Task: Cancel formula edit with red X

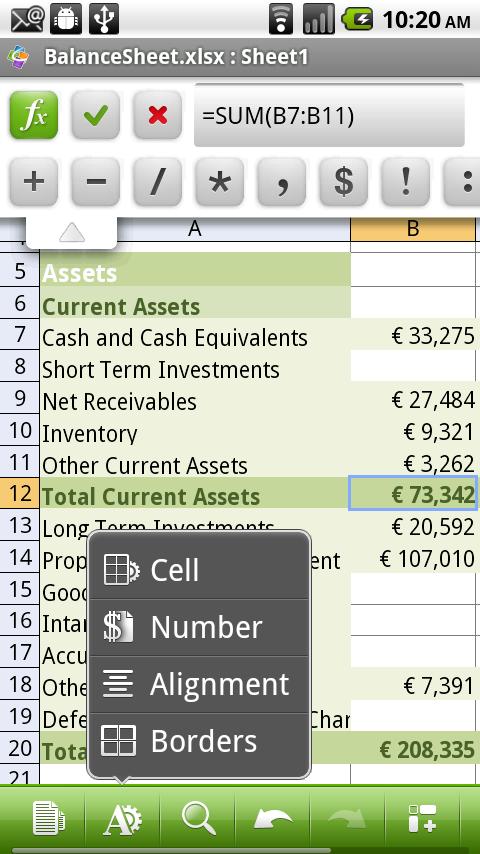Action: coord(157,115)
